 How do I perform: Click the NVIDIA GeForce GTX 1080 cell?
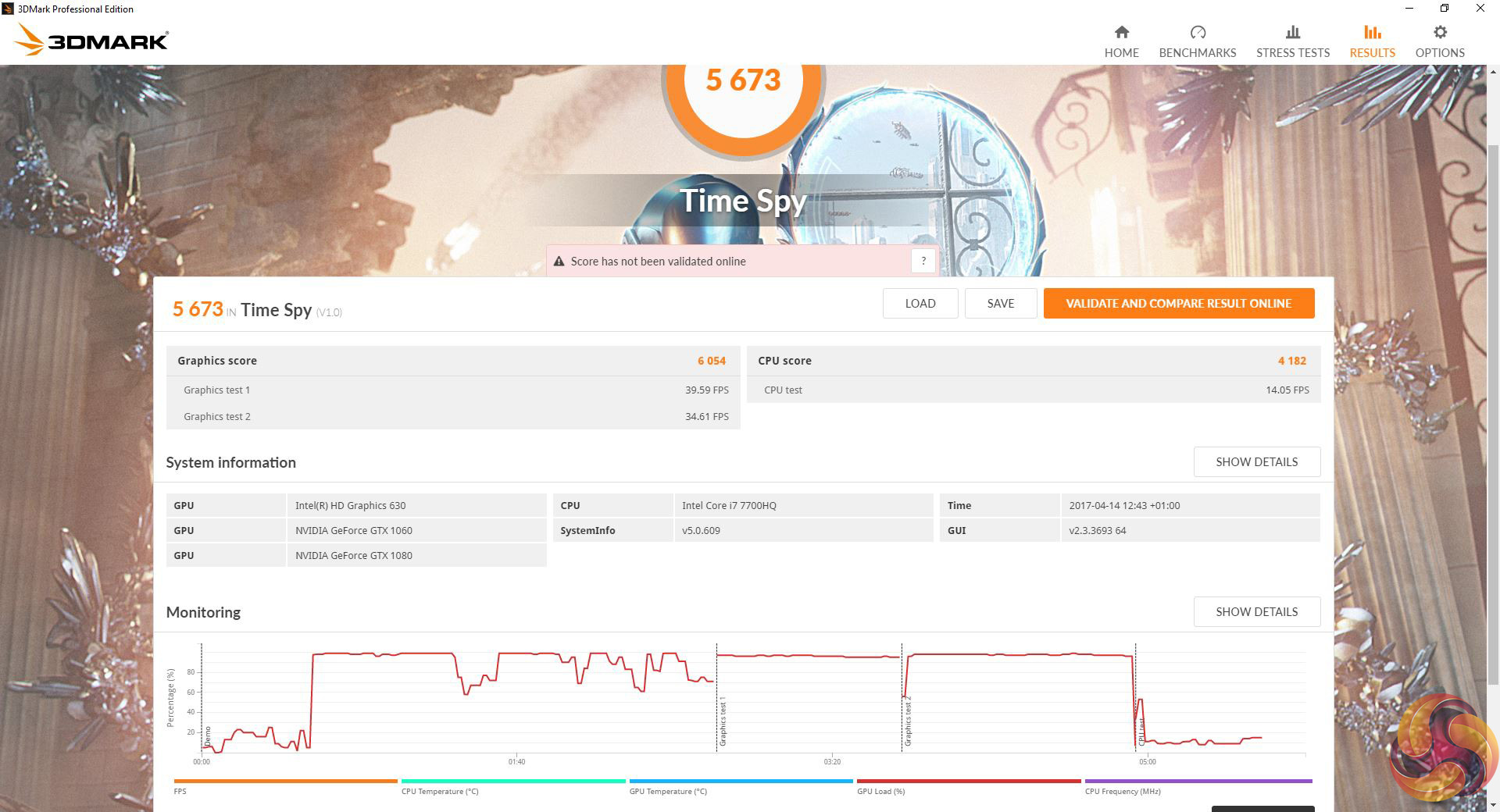pyautogui.click(x=416, y=555)
